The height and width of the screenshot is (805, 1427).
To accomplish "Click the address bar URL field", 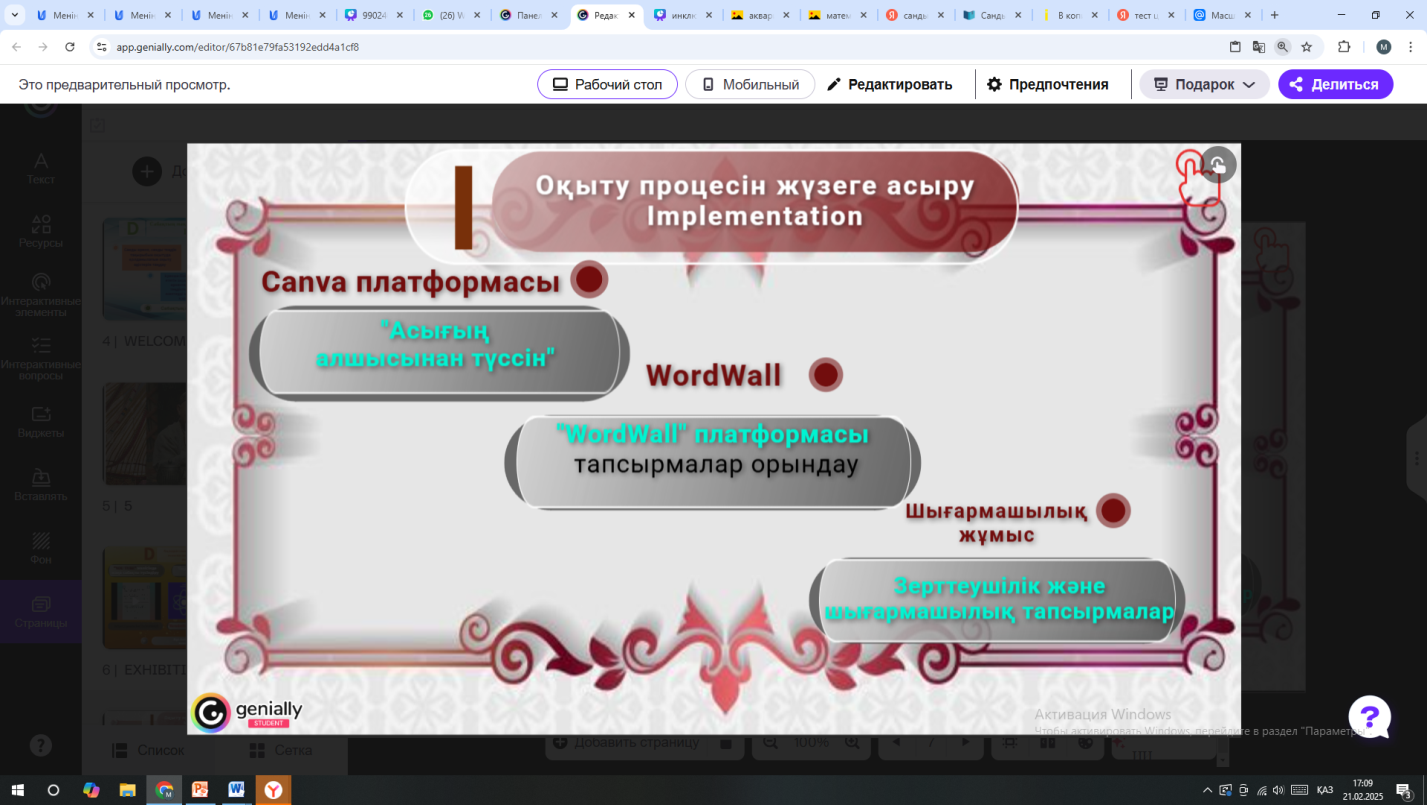I will tap(660, 47).
